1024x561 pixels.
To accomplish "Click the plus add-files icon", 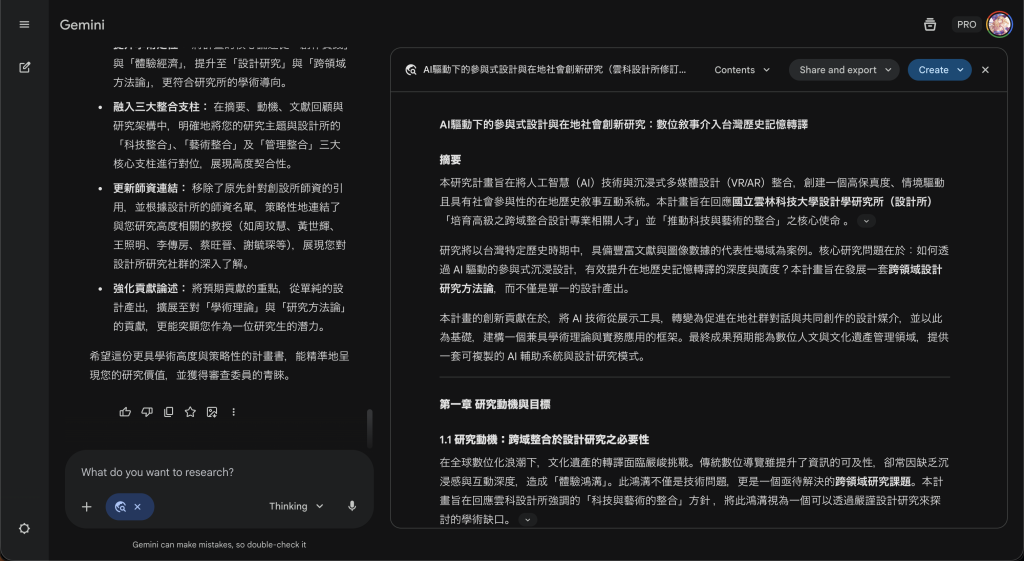I will tap(87, 507).
